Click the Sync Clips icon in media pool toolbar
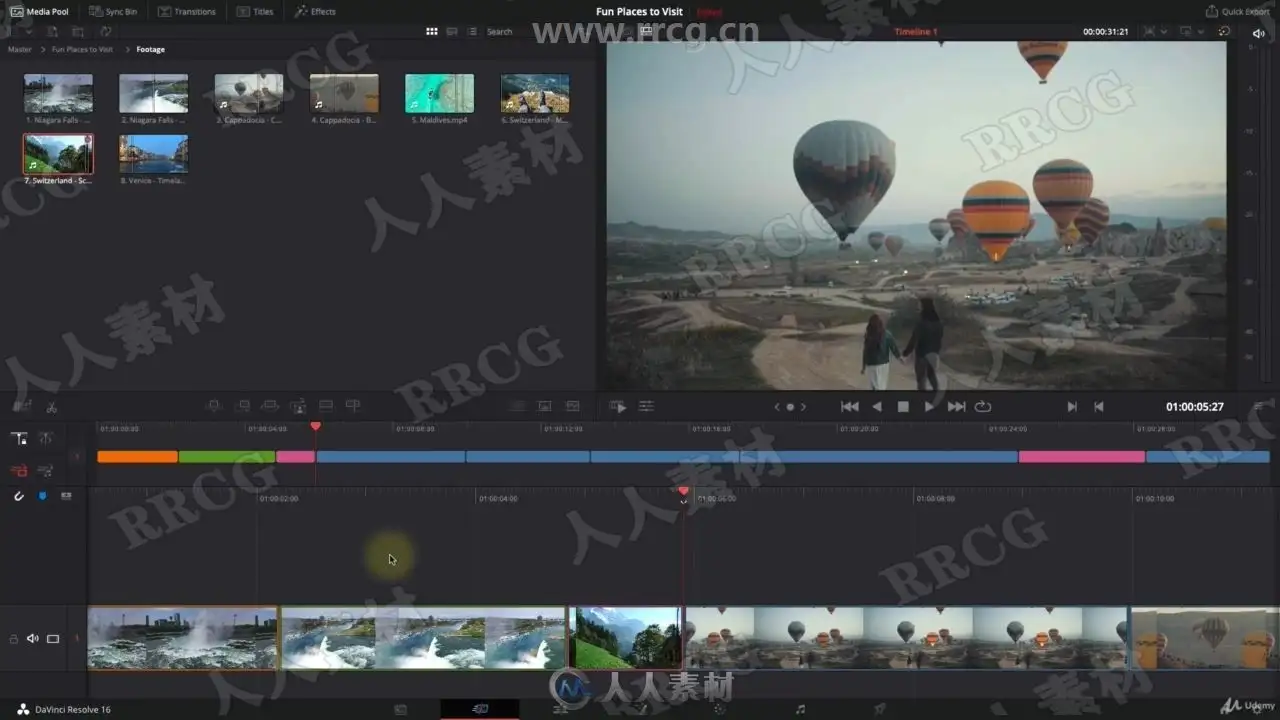This screenshot has width=1280, height=720. (105, 32)
